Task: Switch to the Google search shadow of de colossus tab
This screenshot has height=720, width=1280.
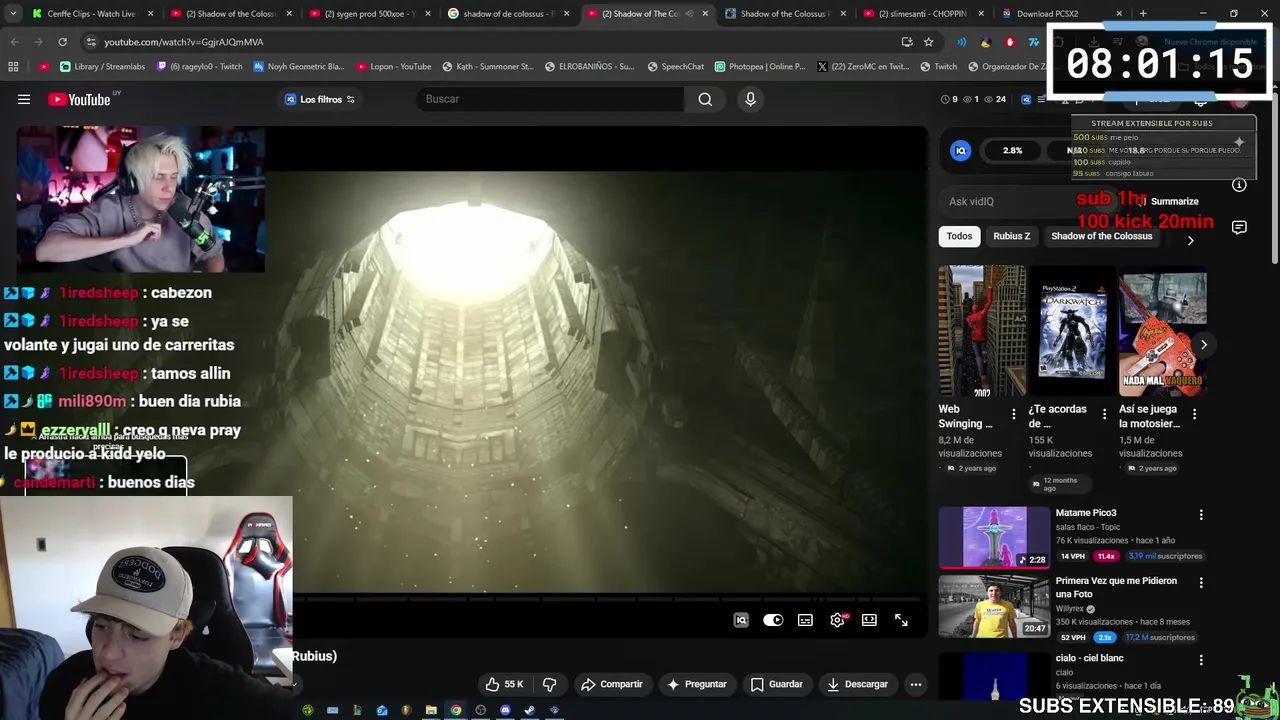Action: tap(508, 14)
